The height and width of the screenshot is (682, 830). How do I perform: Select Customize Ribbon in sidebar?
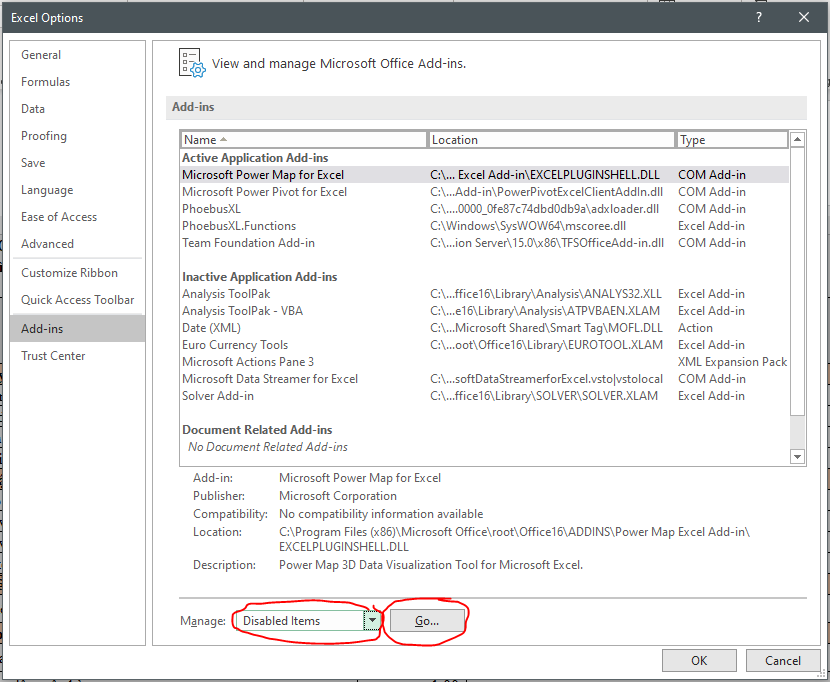[x=69, y=273]
